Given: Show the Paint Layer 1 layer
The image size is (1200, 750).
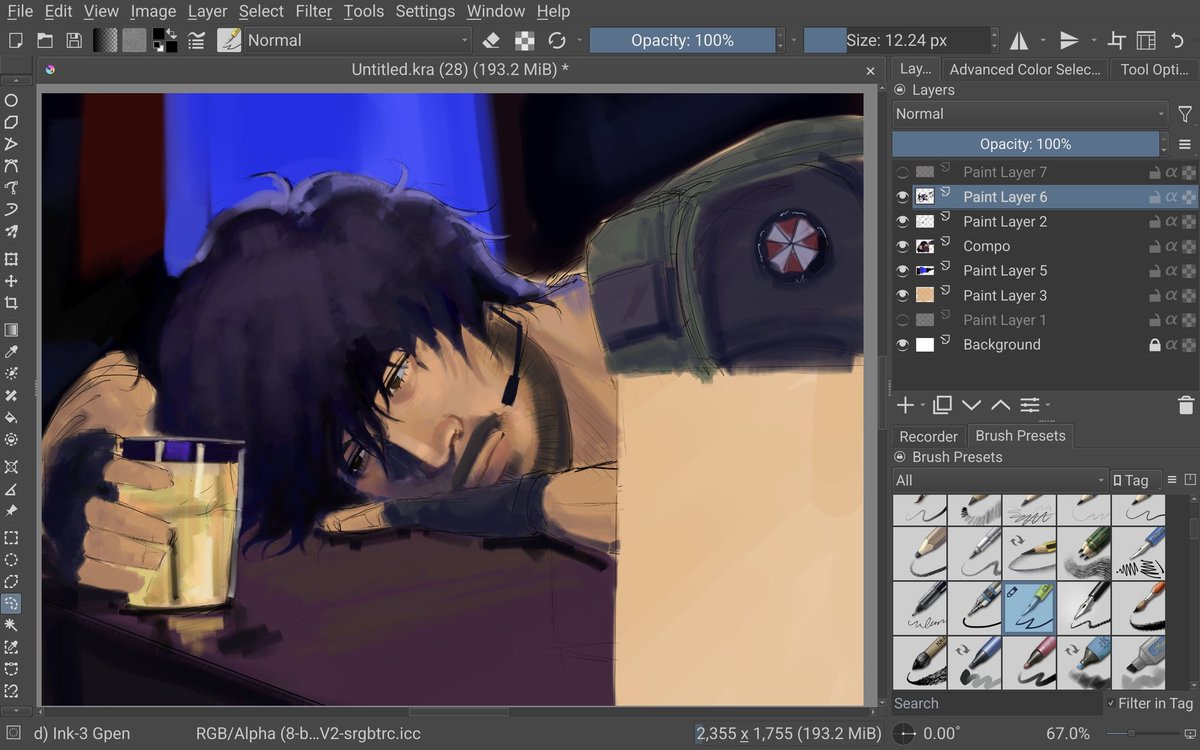Looking at the screenshot, I should click(903, 320).
